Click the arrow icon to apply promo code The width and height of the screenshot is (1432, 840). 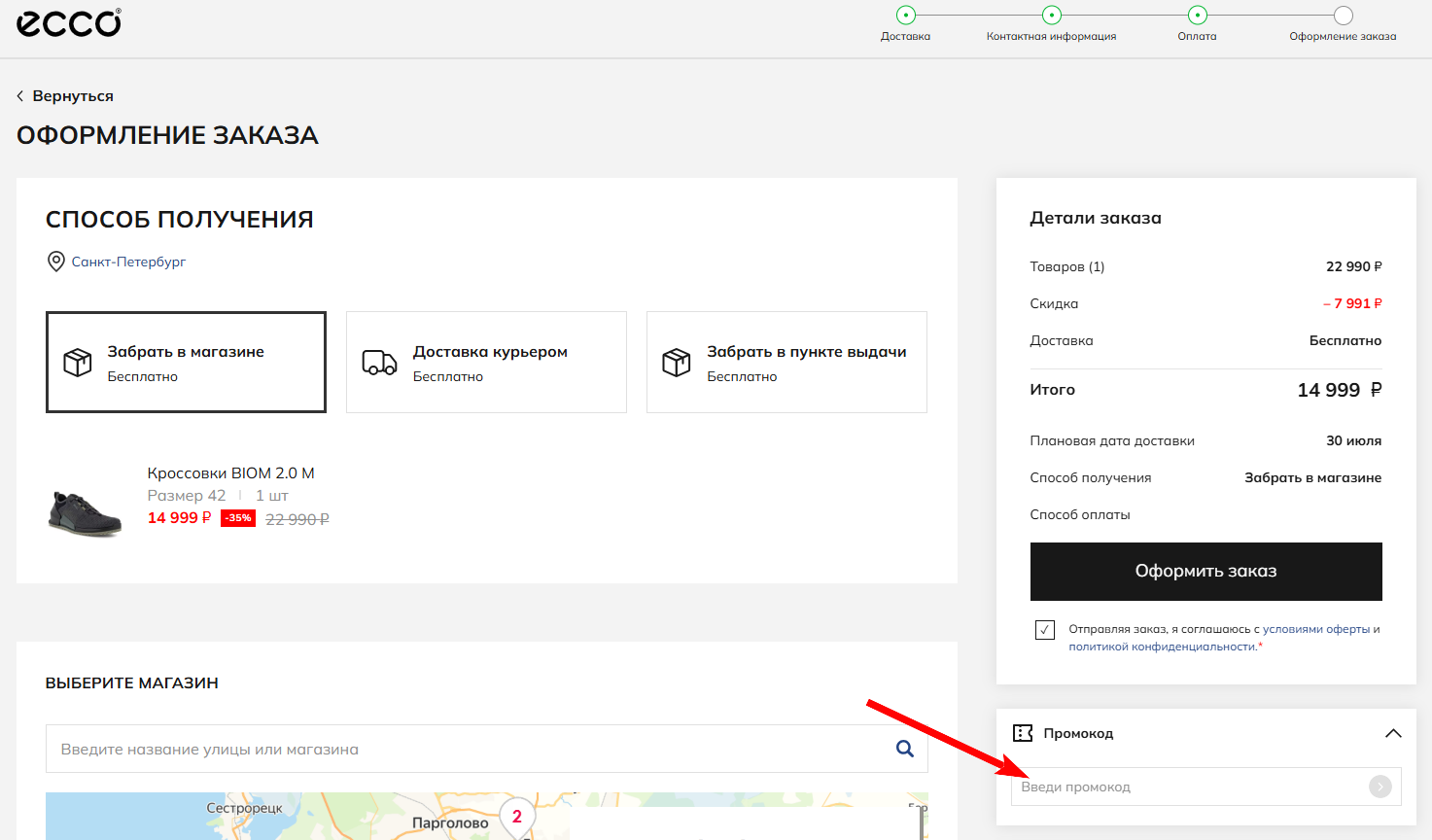(x=1381, y=787)
